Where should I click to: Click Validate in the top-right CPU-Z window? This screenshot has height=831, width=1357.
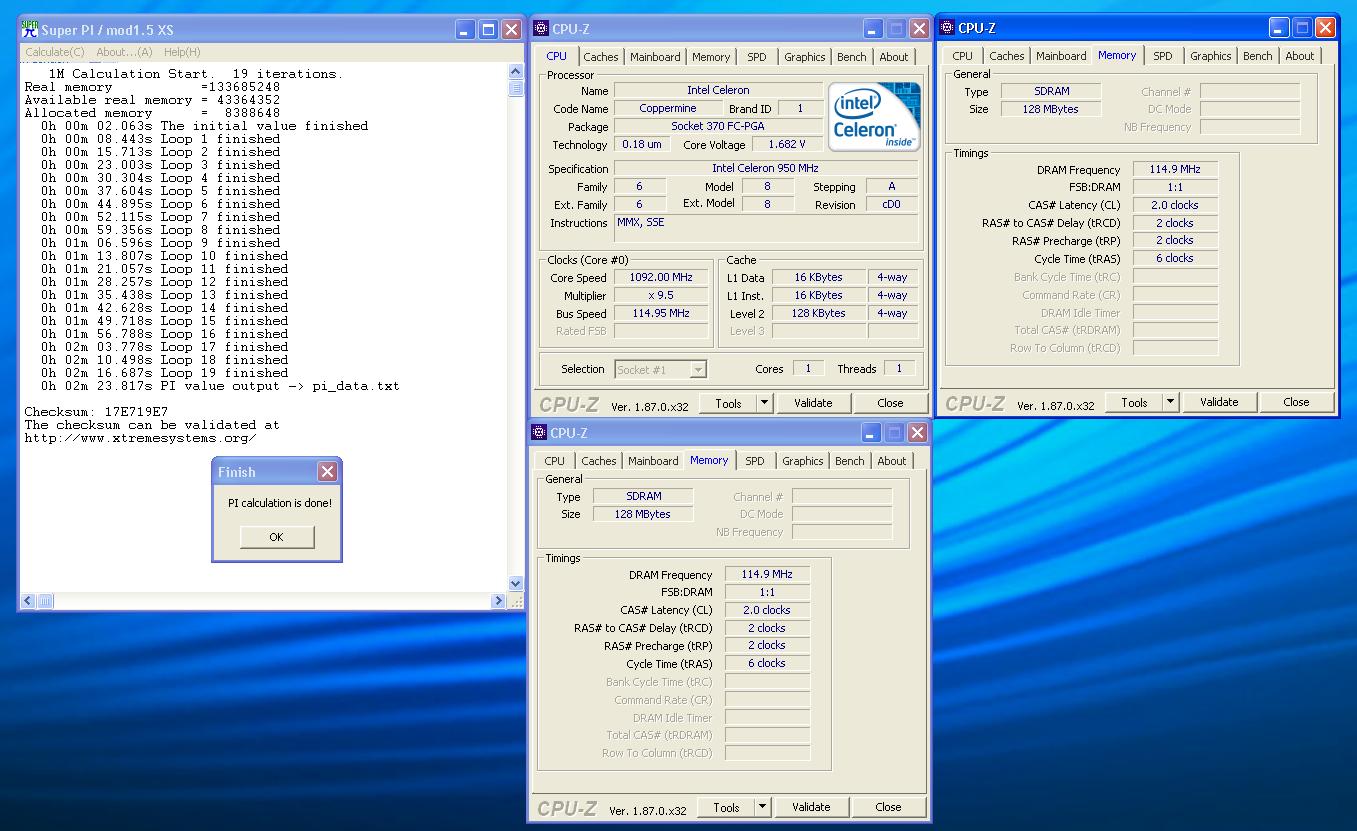(1219, 402)
